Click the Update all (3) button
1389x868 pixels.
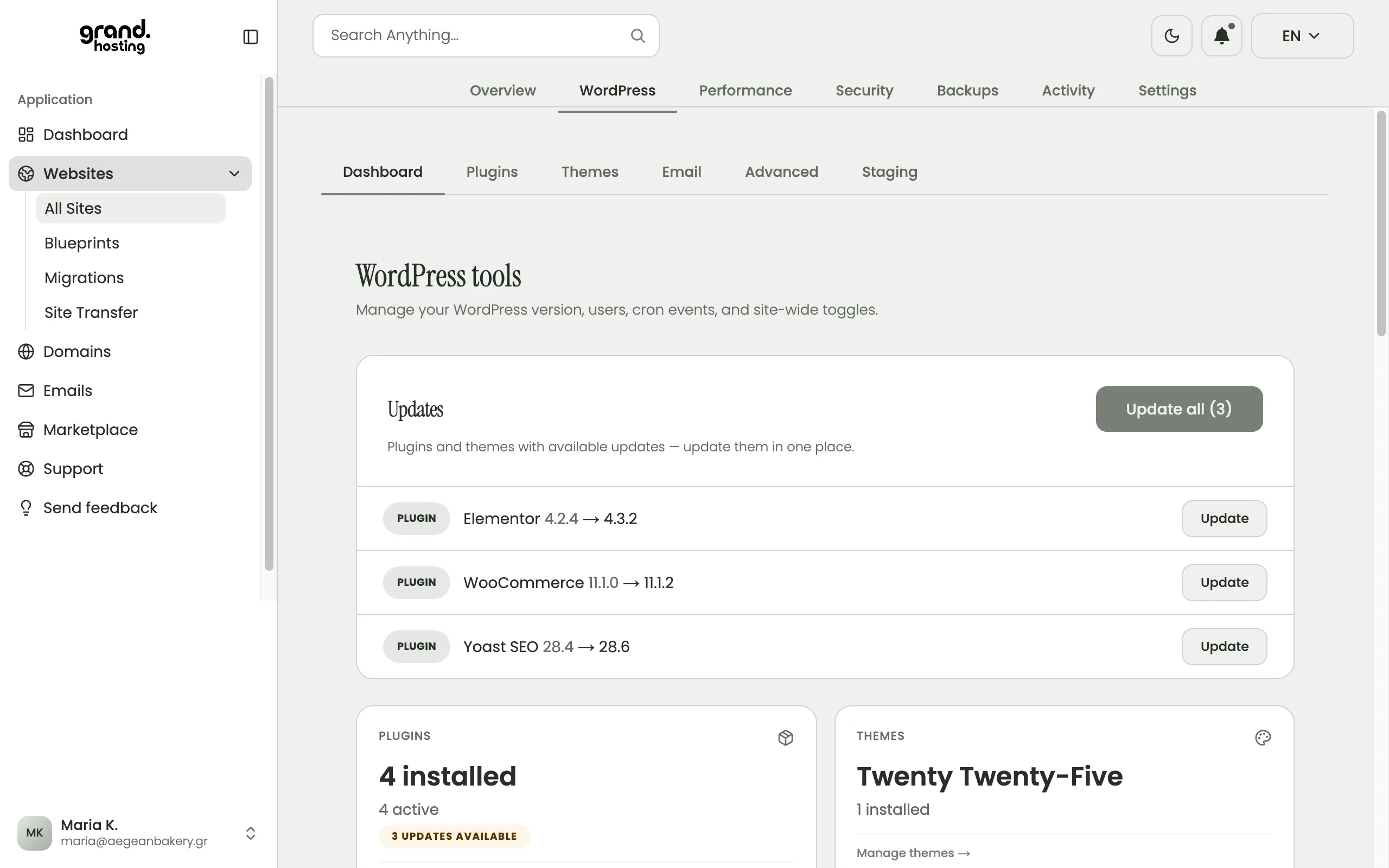click(x=1179, y=409)
